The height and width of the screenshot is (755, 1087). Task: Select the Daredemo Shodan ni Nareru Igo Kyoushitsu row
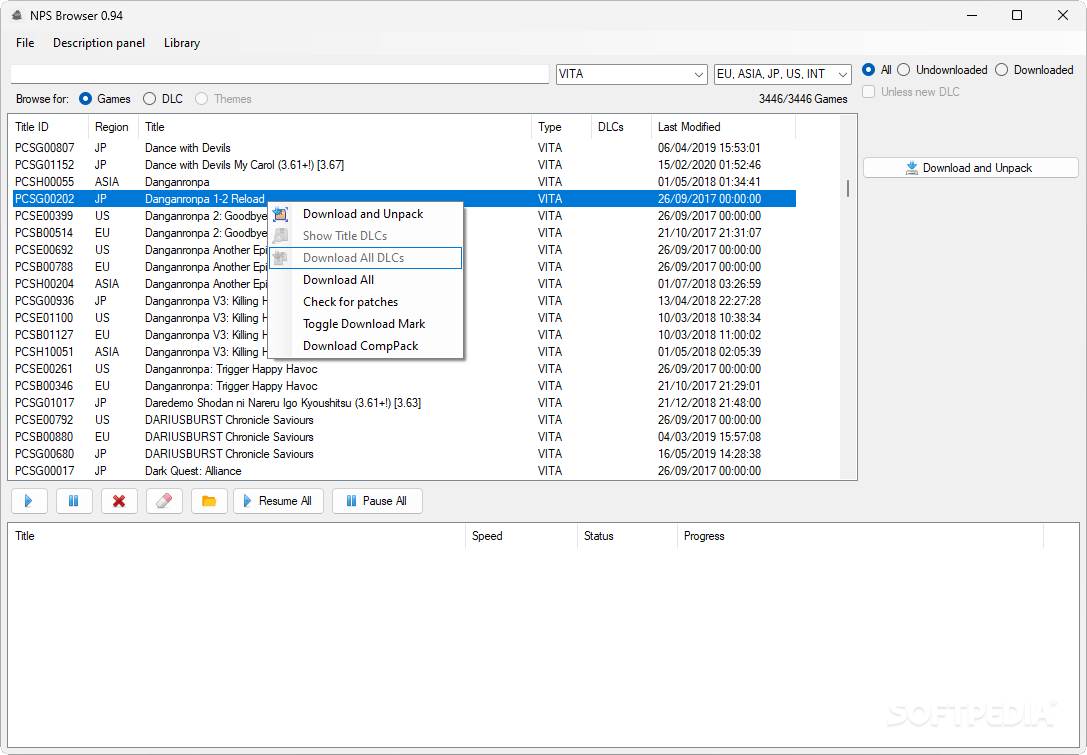(404, 403)
